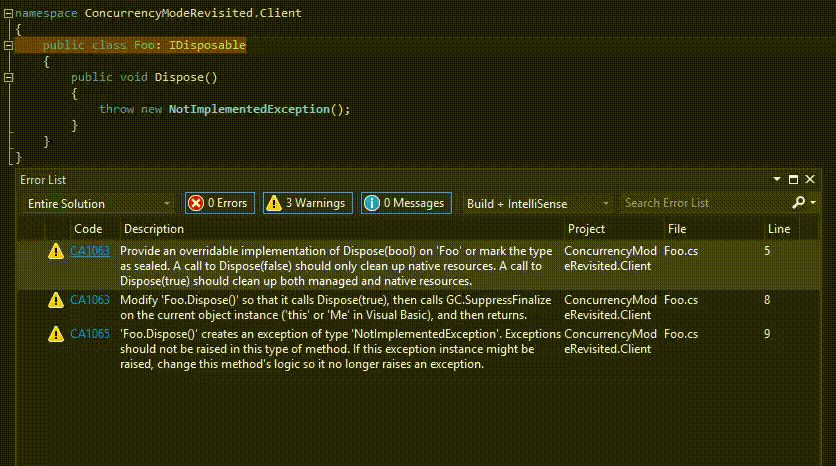The height and width of the screenshot is (466, 836).
Task: Click the project name in the CA1065 row
Action: point(610,341)
